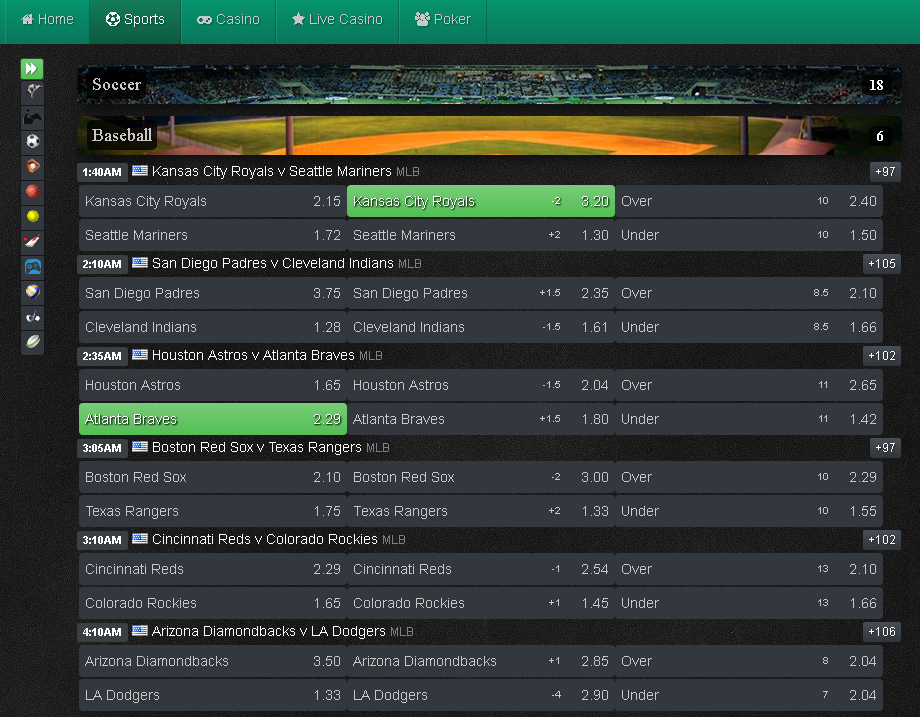Image resolution: width=920 pixels, height=717 pixels.
Task: Expand +97 markets for Red Sox v Rangers
Action: 885,448
